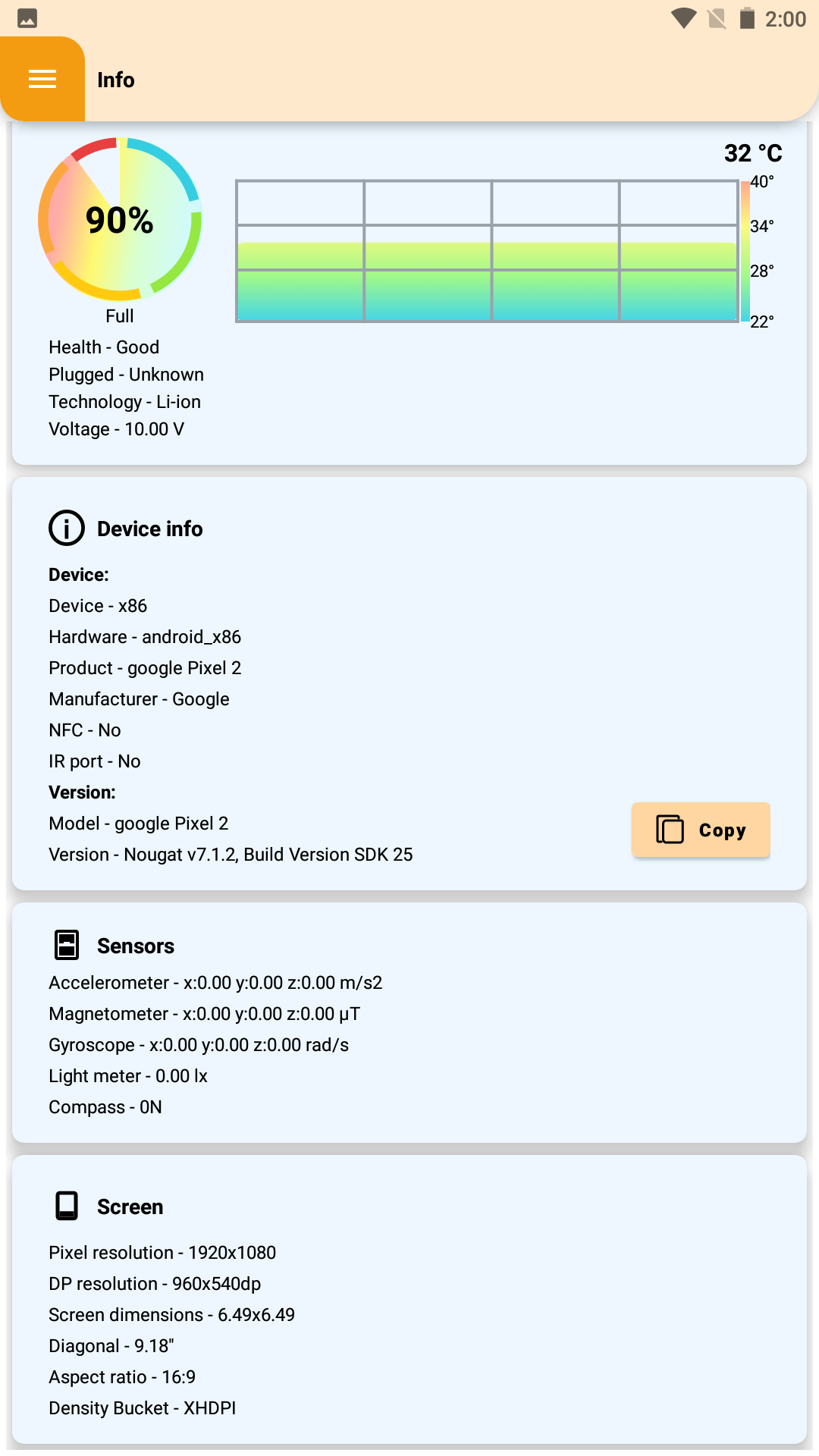This screenshot has height=1456, width=819.
Task: Click the Device info circle icon
Action: click(x=67, y=528)
